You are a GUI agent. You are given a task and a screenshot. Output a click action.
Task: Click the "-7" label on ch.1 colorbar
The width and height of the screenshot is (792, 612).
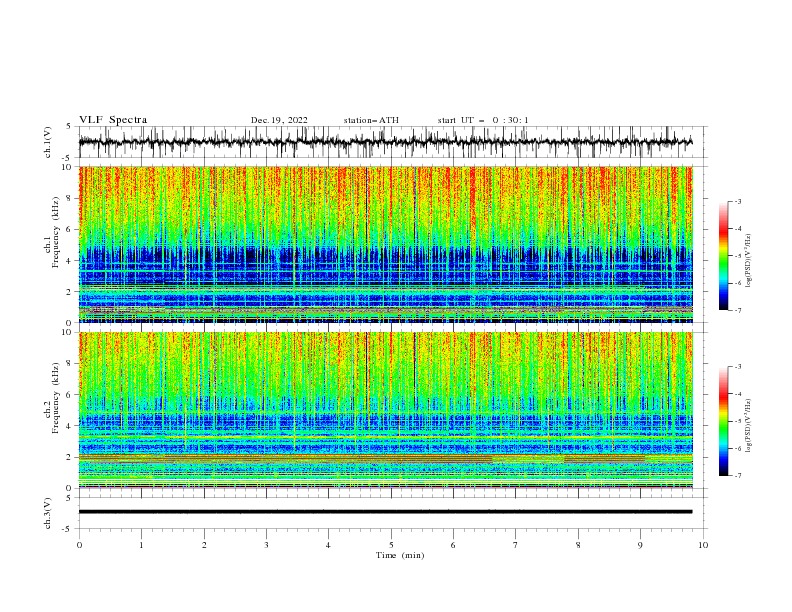click(x=738, y=311)
